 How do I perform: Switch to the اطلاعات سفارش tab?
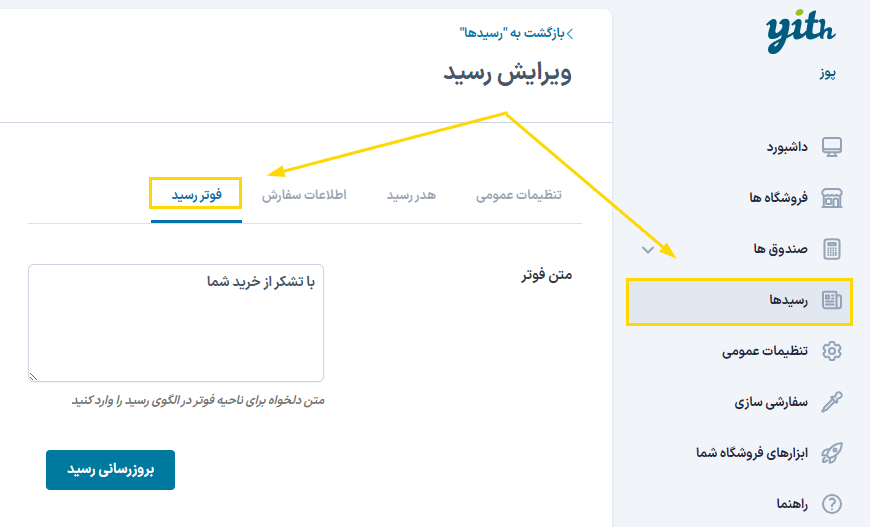(x=304, y=195)
